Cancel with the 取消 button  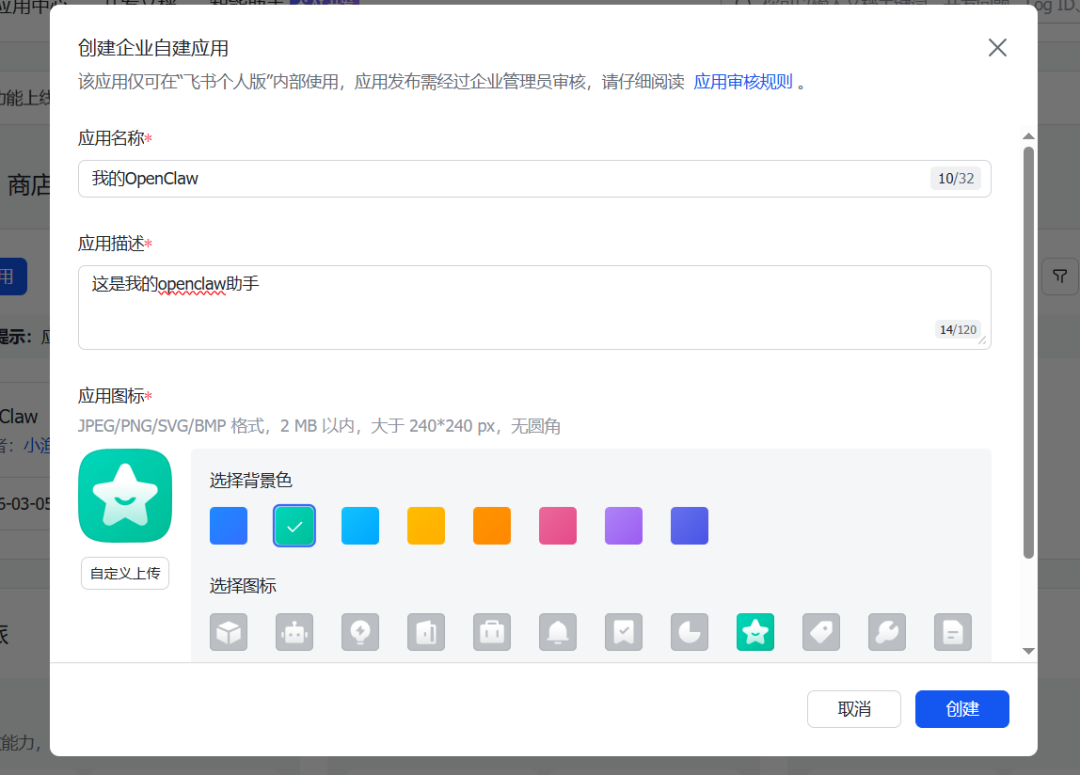coord(853,709)
